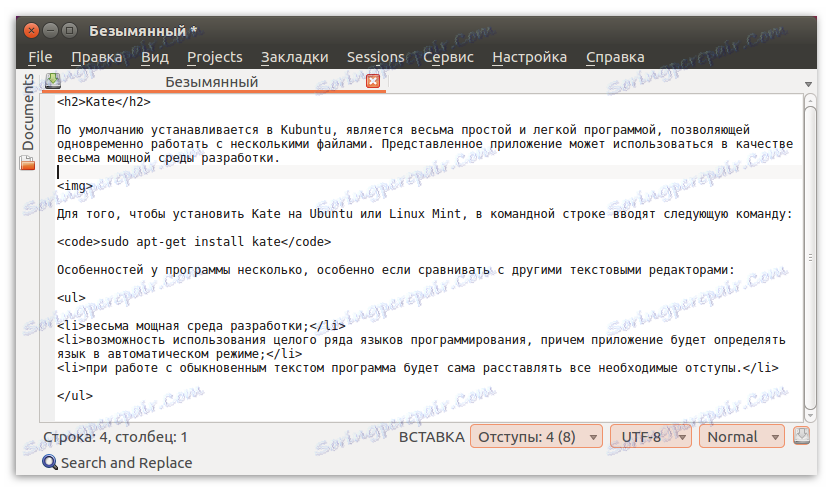Screen dimensions: 833x491
Task: Click the 'весьма мощная среда разработки' list item
Action: 201,326
